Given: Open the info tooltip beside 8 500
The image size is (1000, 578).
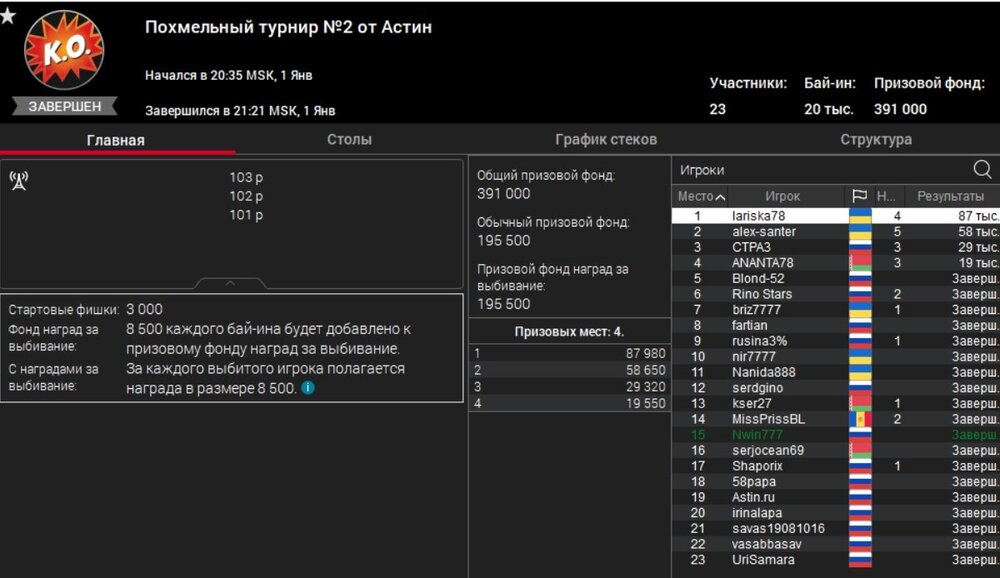Looking at the screenshot, I should [308, 388].
